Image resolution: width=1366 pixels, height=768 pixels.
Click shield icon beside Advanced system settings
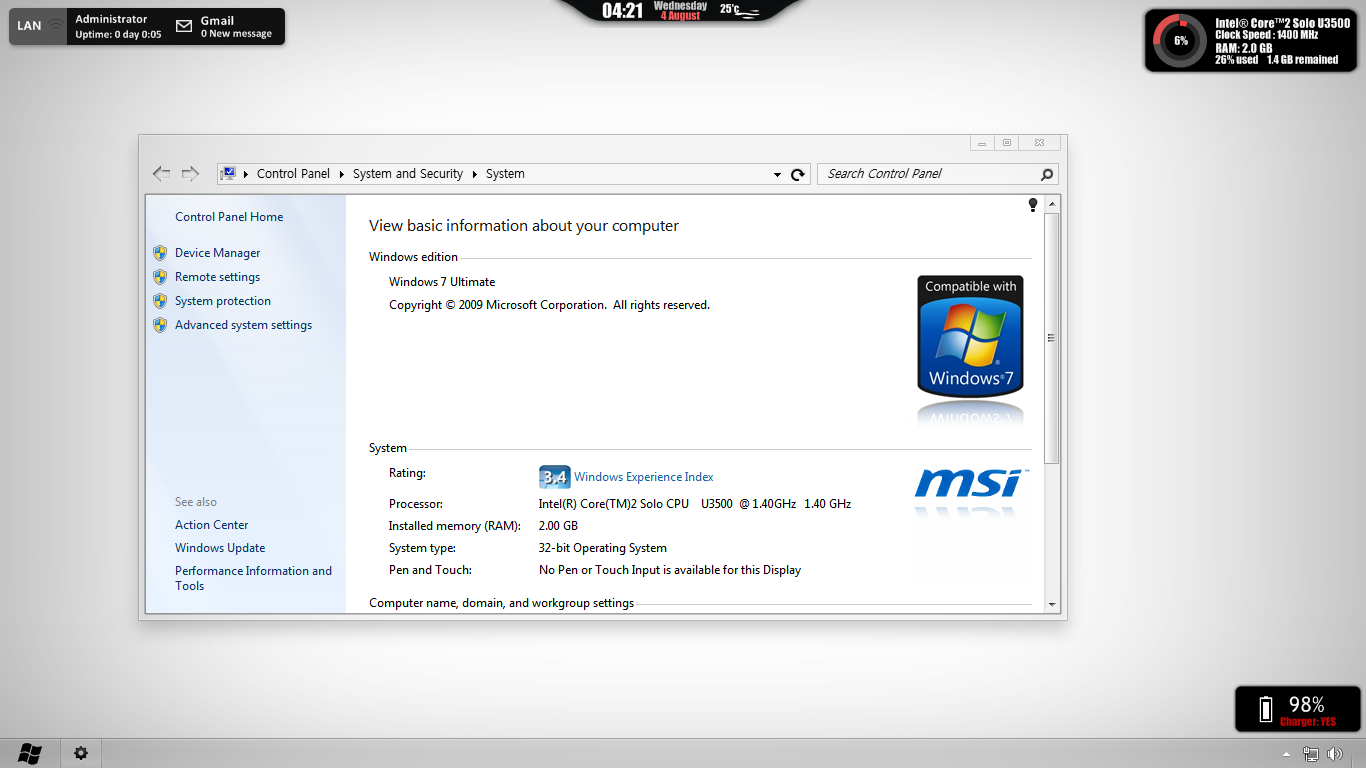pos(160,325)
